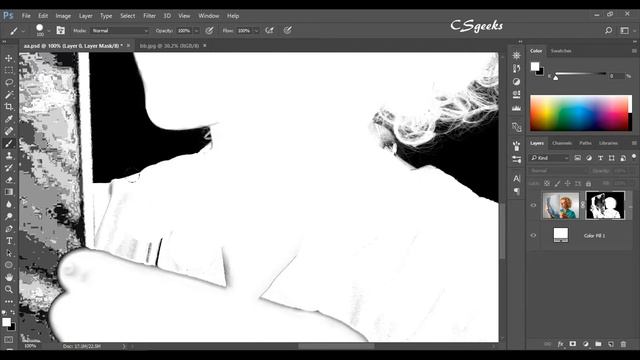
Task: Open the Color panel options menu
Action: point(634,51)
